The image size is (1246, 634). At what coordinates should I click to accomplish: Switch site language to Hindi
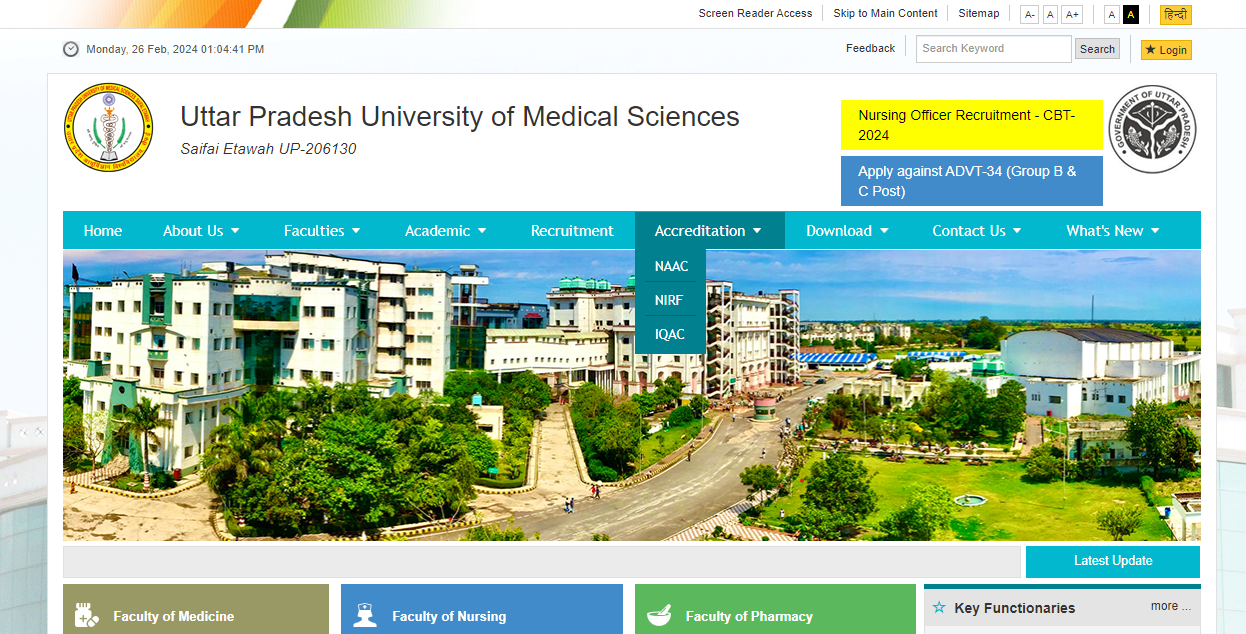(x=1175, y=14)
